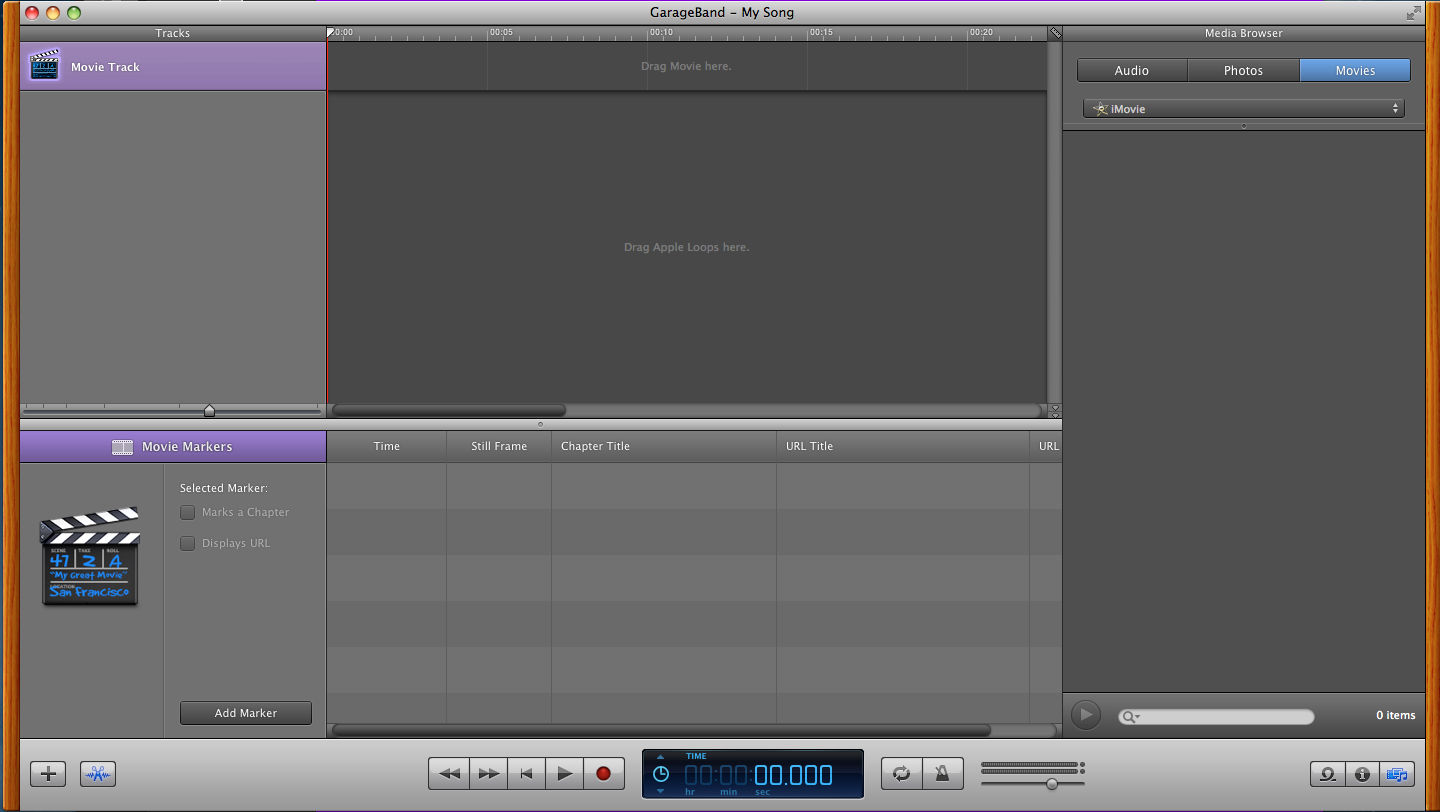Screen dimensions: 1440x812
Task: Click the LCD time display digits
Action: [759, 775]
